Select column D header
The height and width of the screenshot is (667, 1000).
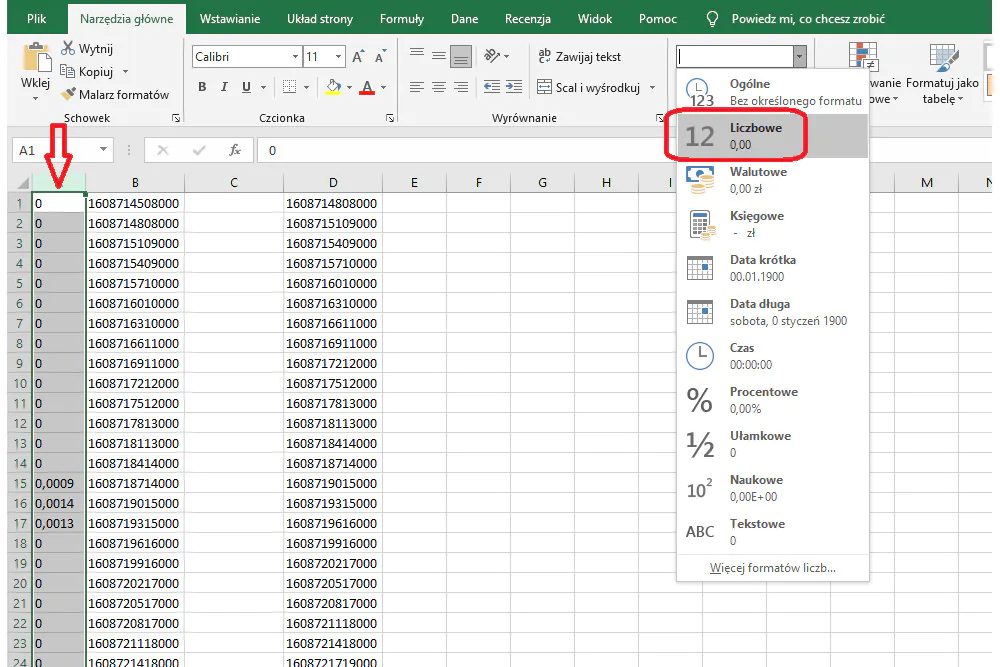point(333,183)
